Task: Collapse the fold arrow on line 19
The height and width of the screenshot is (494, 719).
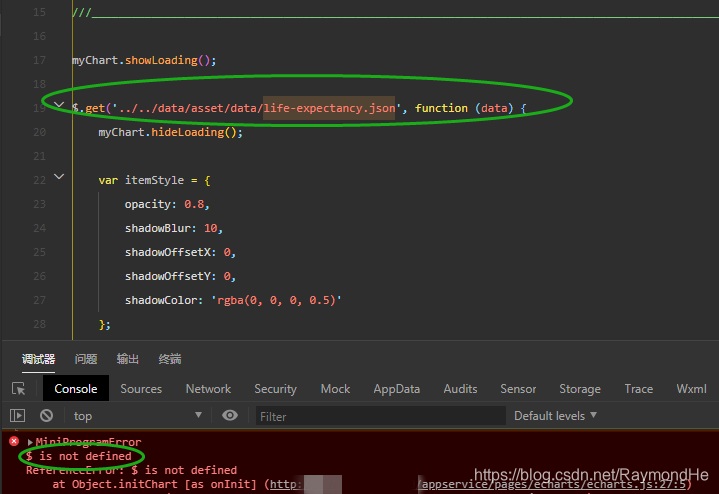Action: 59,105
